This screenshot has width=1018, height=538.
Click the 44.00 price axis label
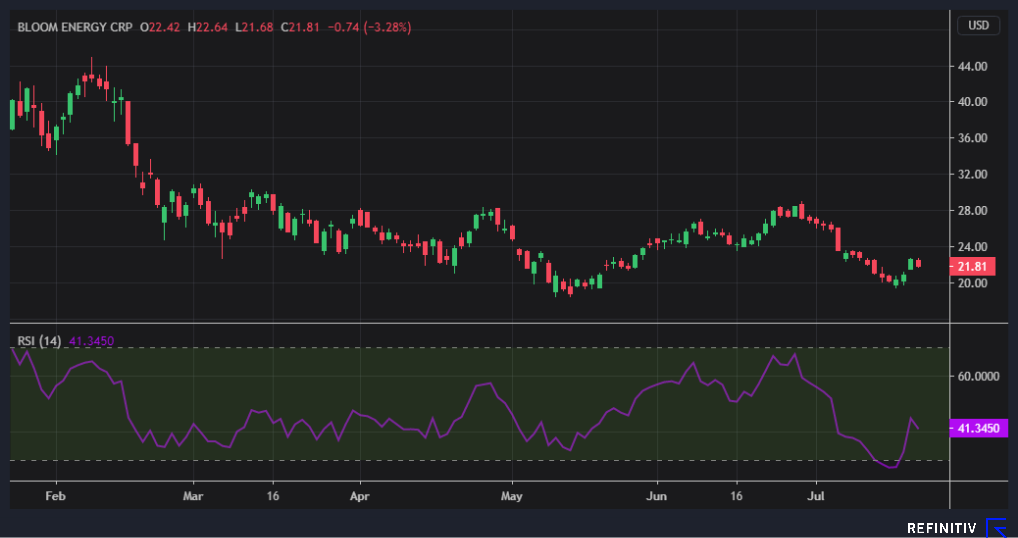click(x=974, y=66)
